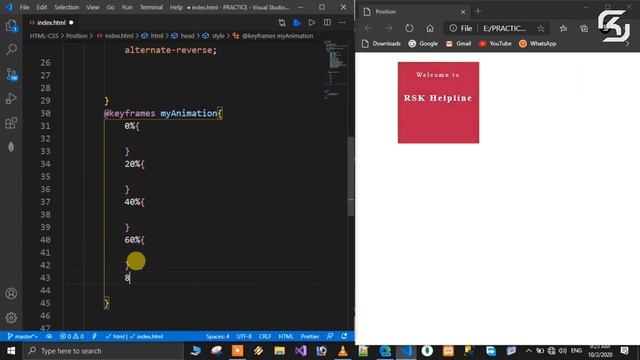
Task: Click the Windows Start button
Action: 11,351
